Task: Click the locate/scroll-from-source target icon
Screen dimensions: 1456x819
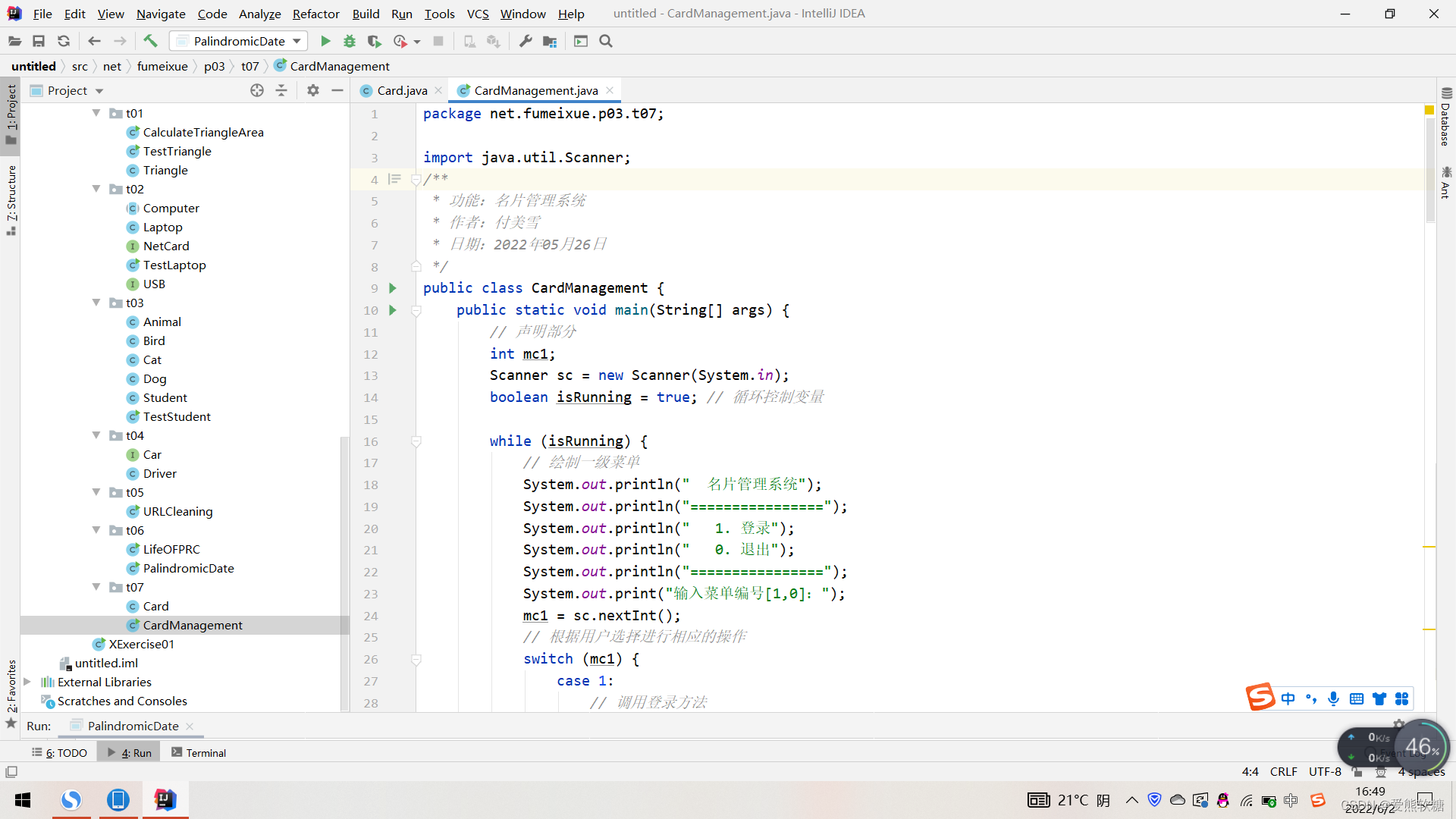Action: tap(257, 90)
